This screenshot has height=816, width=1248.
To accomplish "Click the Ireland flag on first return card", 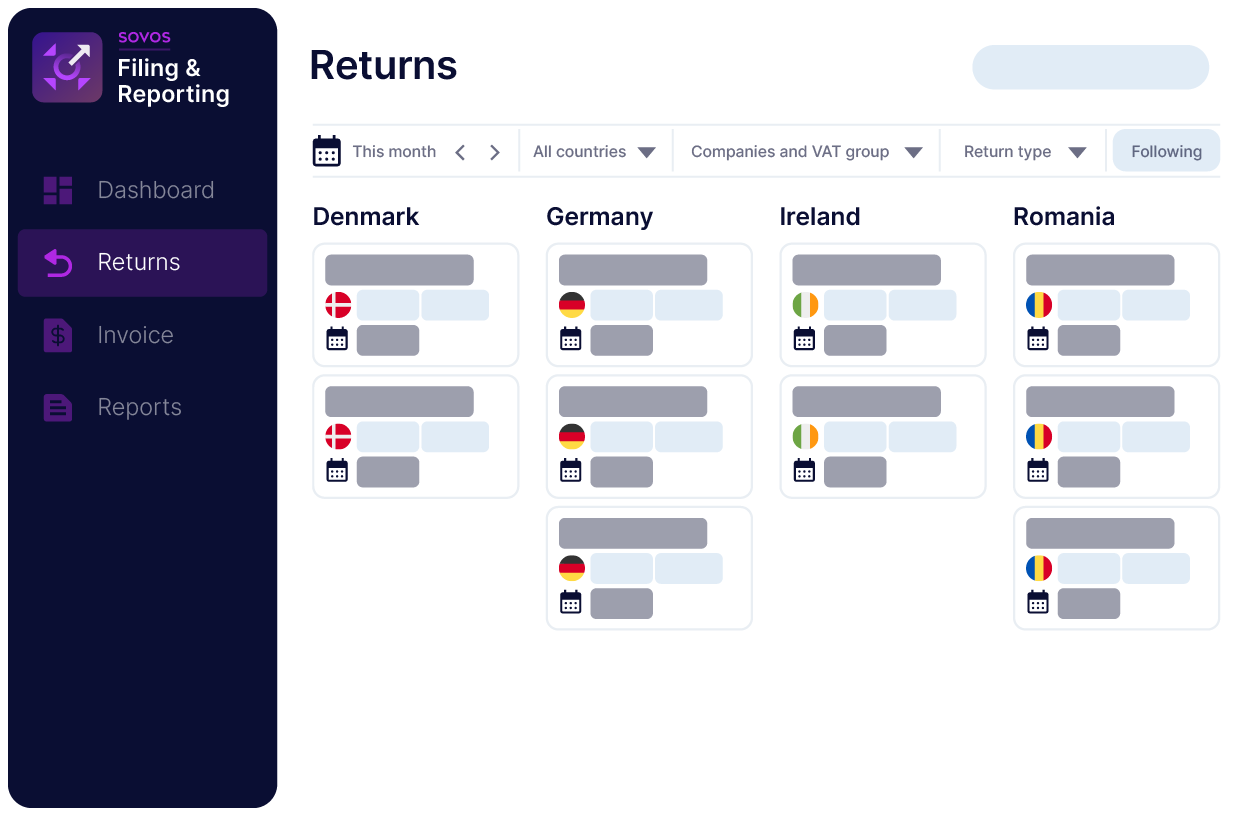I will pyautogui.click(x=805, y=305).
